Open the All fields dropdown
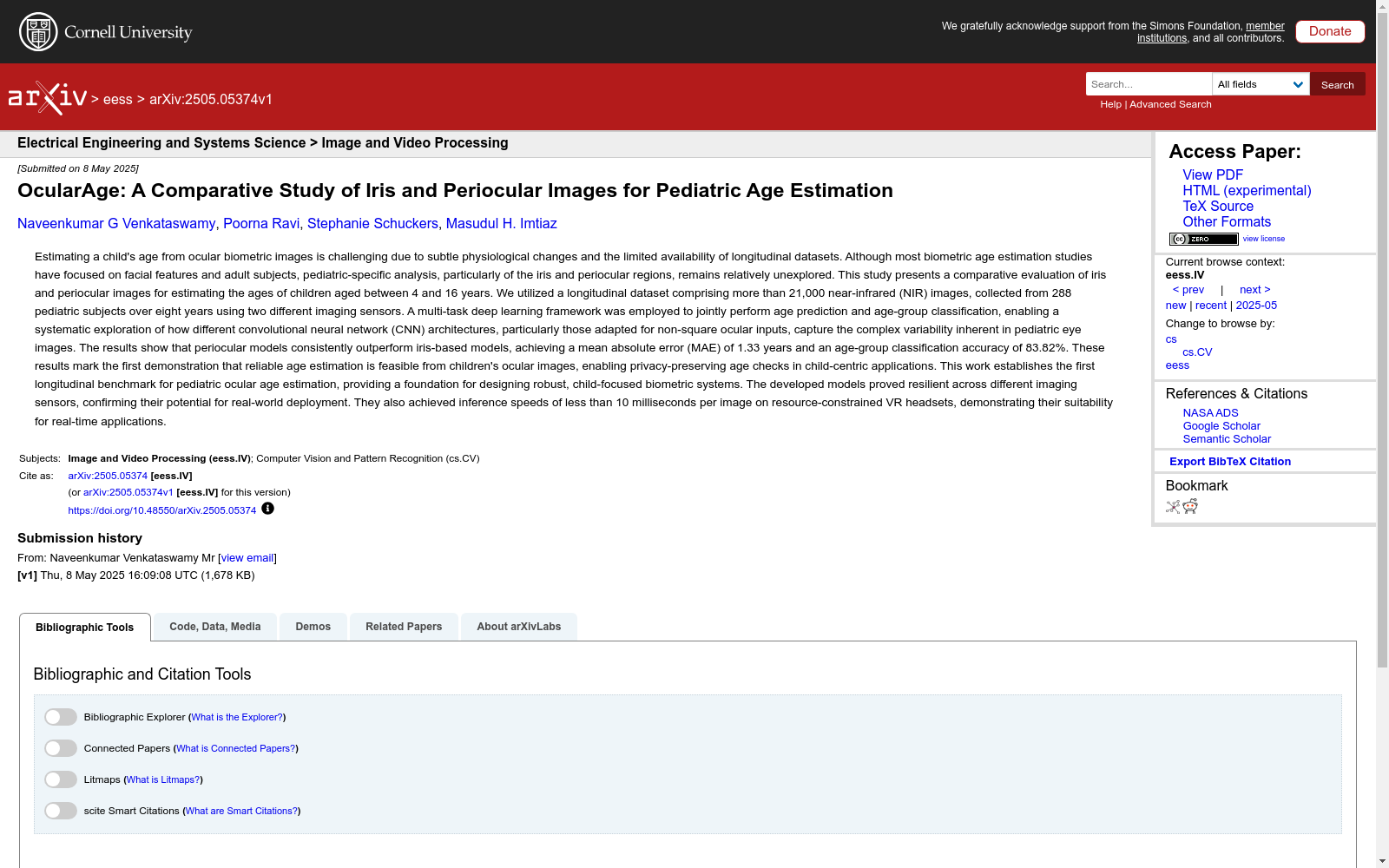The height and width of the screenshot is (868, 1389). (1261, 84)
